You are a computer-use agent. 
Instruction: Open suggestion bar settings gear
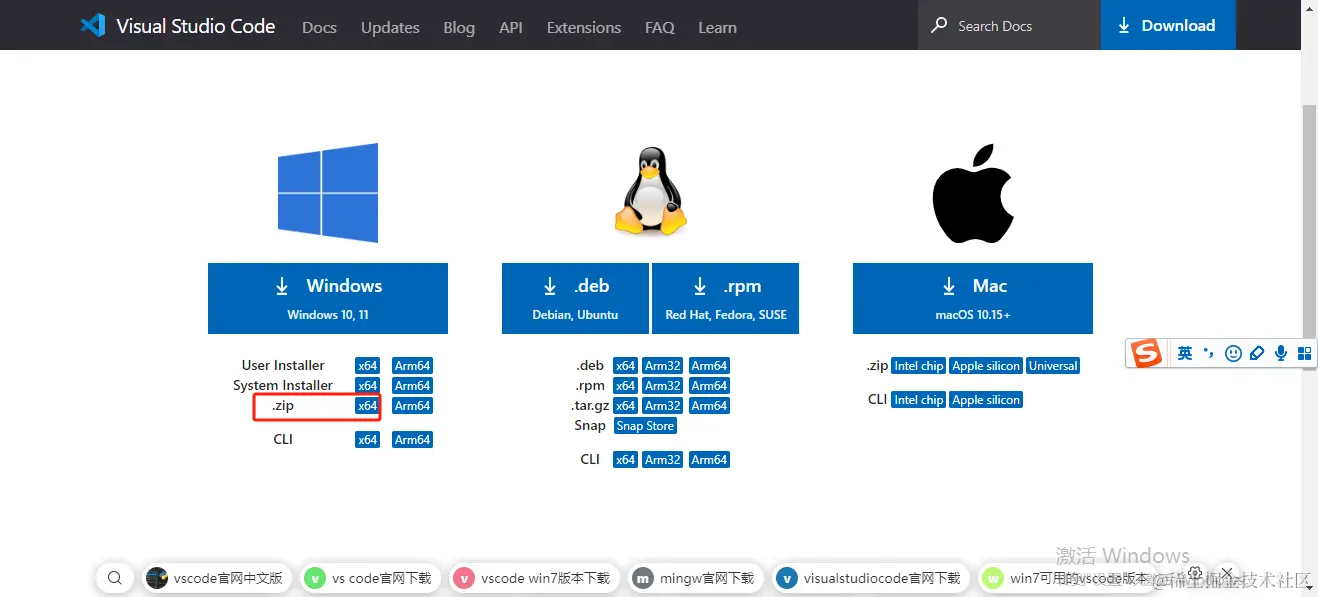(1195, 573)
